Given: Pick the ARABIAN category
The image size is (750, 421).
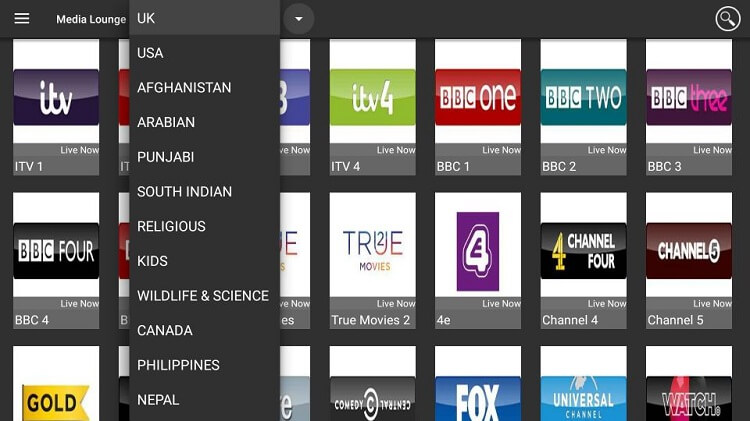Looking at the screenshot, I should click(204, 122).
